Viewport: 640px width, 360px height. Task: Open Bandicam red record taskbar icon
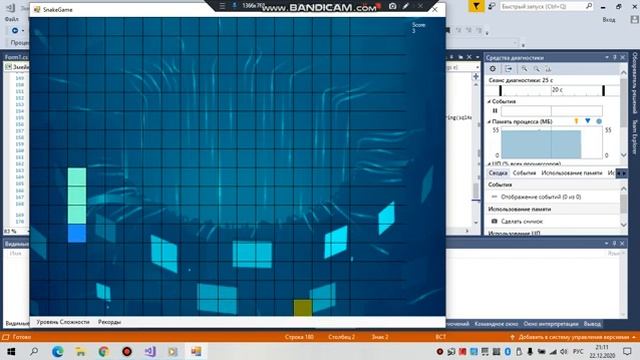pyautogui.click(x=127, y=351)
